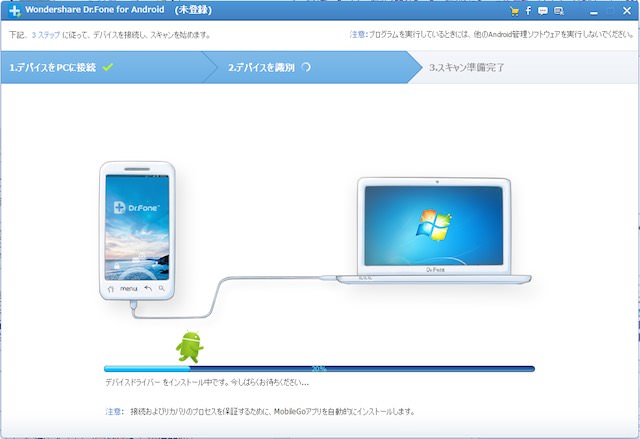
Task: Click the menu key on phone illustration
Action: pos(129,288)
